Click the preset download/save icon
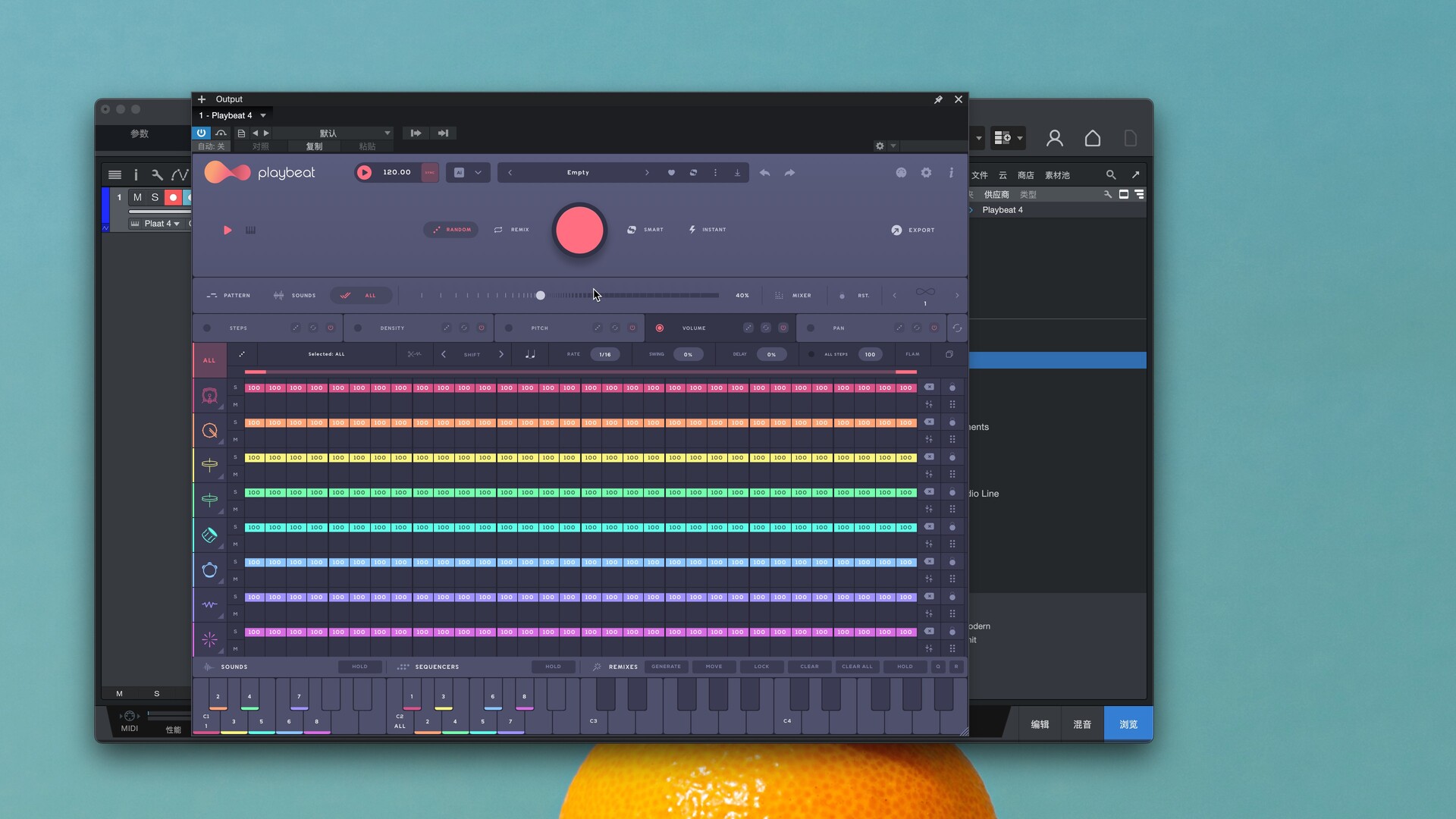 click(737, 173)
